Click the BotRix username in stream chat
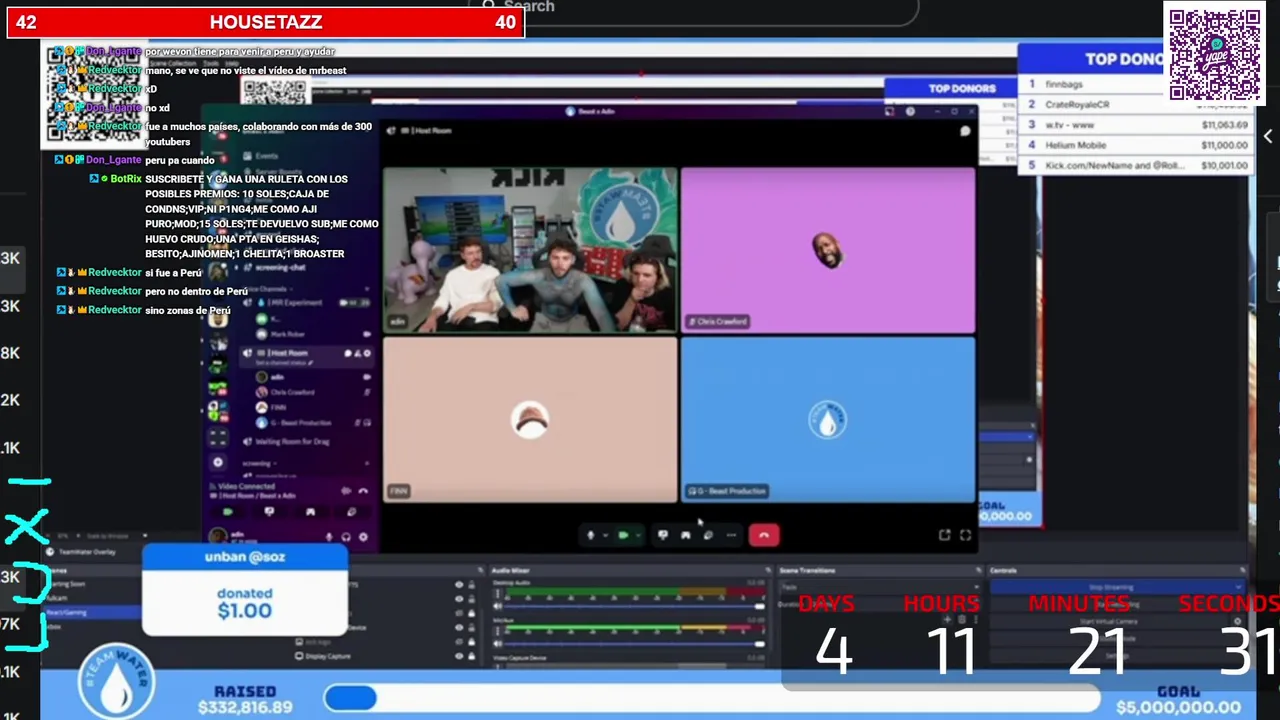The height and width of the screenshot is (720, 1280). (126, 179)
